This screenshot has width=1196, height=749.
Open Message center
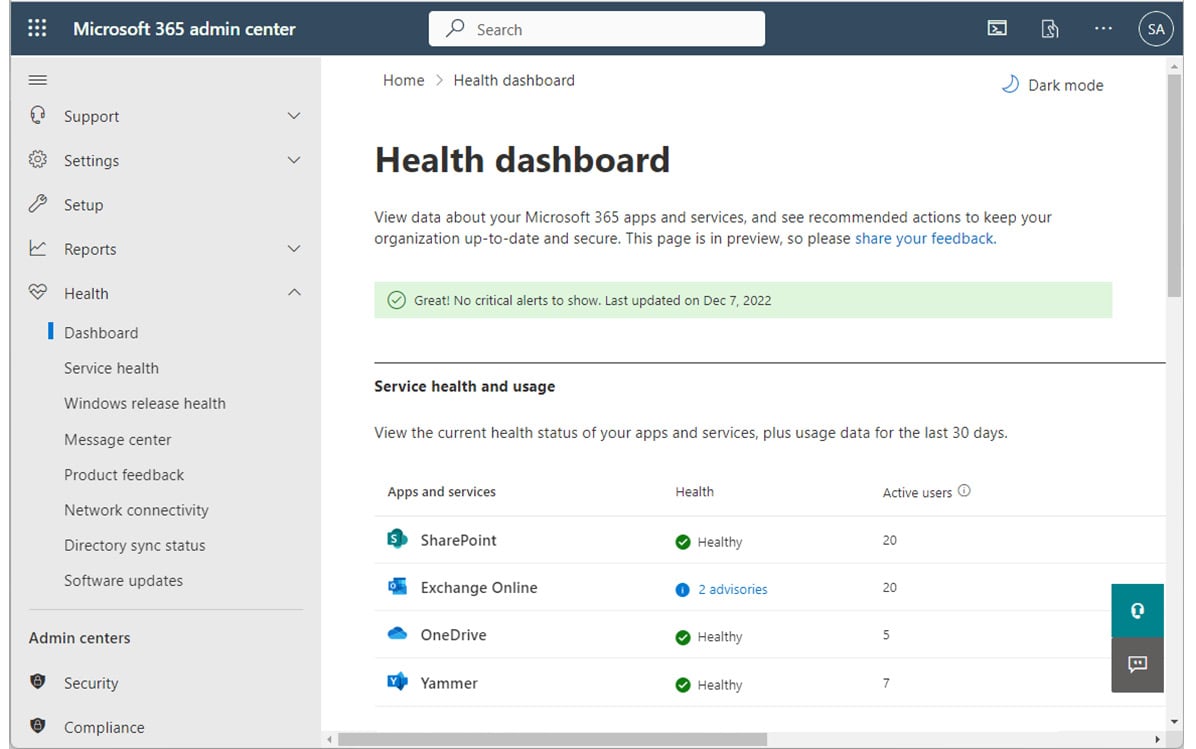coord(117,439)
